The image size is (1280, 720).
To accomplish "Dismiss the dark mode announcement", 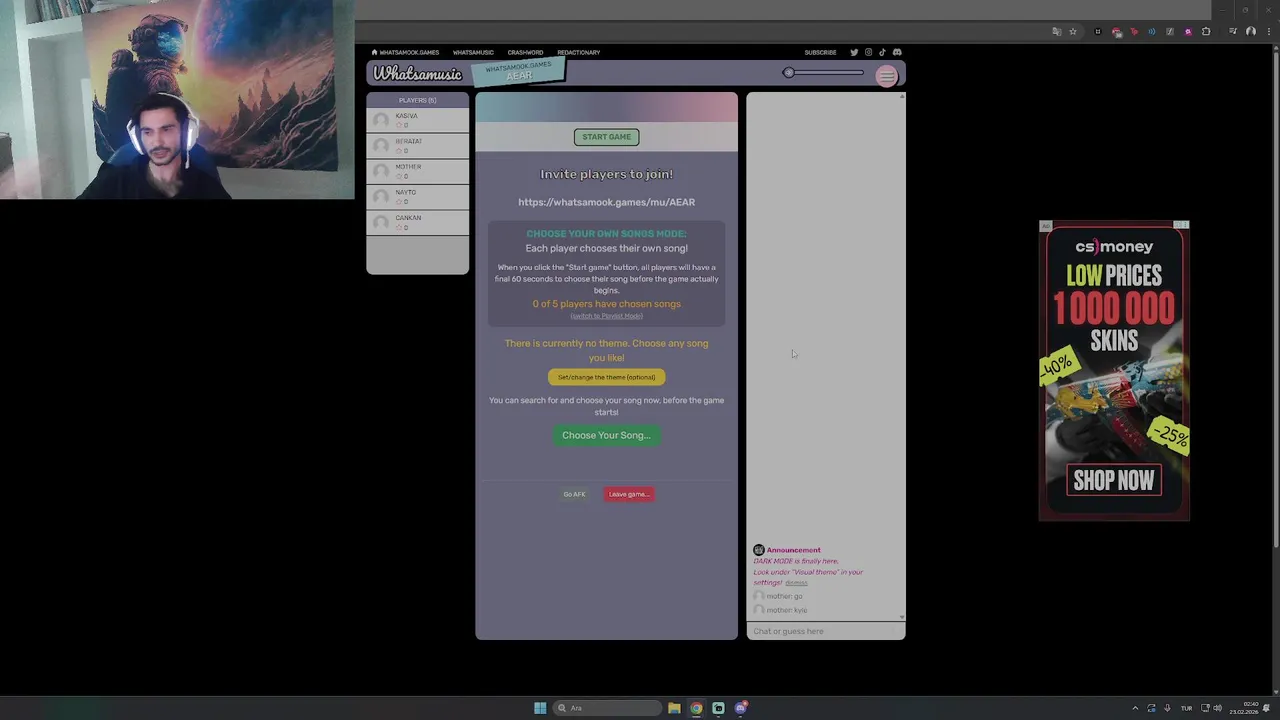I will (796, 583).
